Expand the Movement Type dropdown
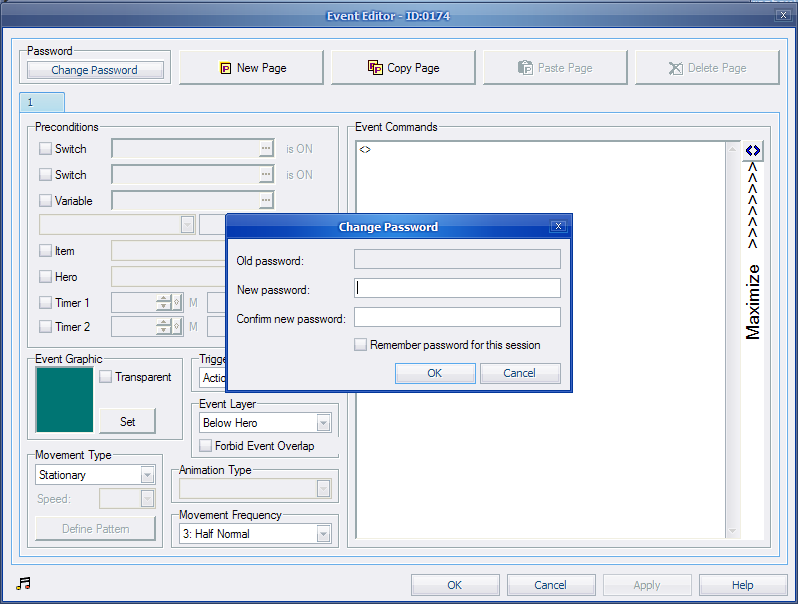Viewport: 798px width, 604px height. pos(147,475)
